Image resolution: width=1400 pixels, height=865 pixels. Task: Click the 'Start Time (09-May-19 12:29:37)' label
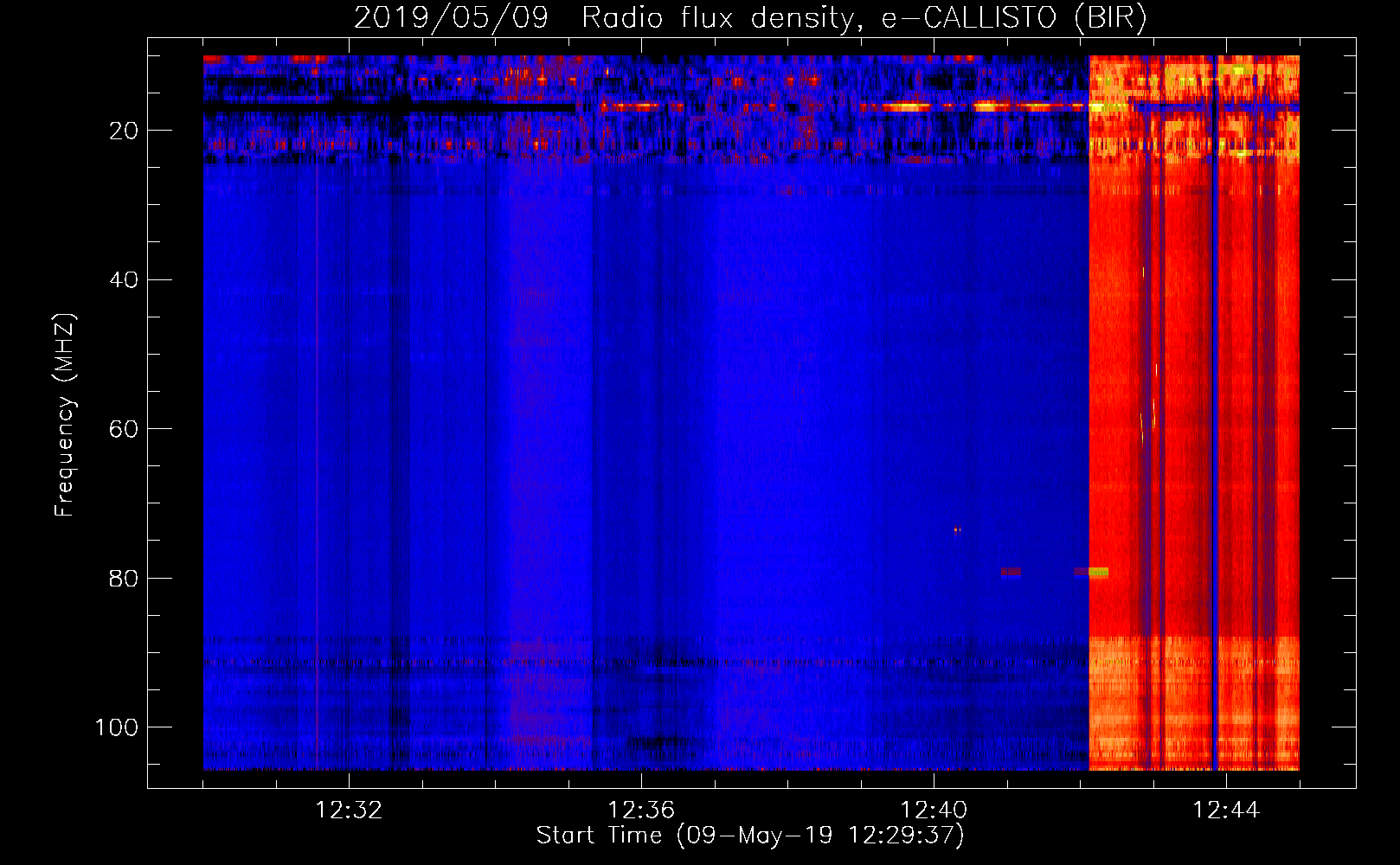pyautogui.click(x=750, y=835)
